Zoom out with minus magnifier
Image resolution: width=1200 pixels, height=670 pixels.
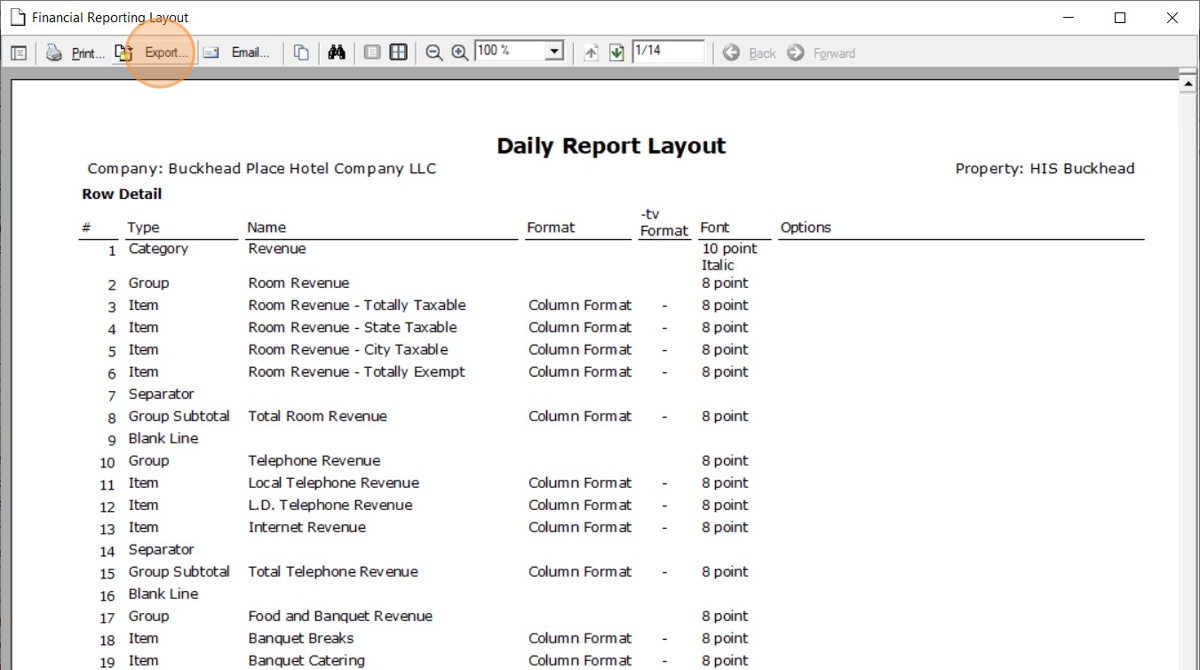coord(434,53)
